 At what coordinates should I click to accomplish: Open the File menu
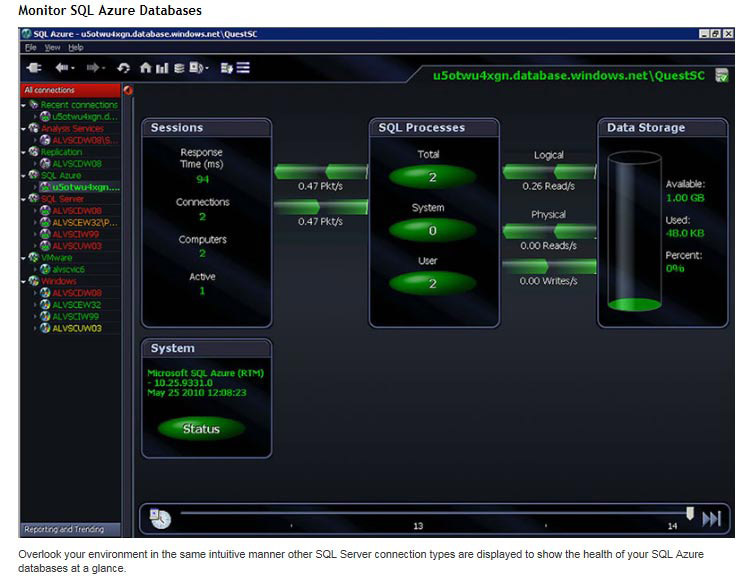pos(30,48)
